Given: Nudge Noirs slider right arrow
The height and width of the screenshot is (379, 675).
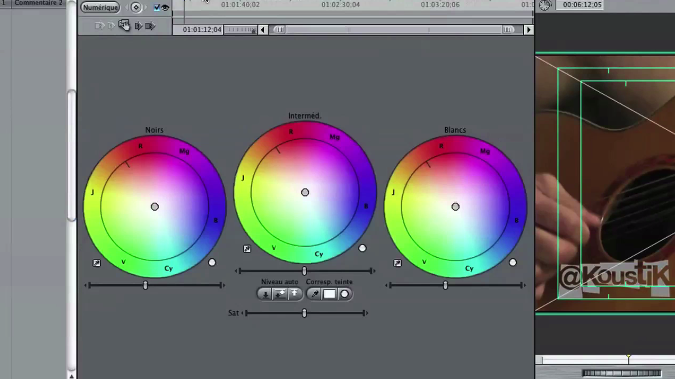Looking at the screenshot, I should (x=224, y=285).
